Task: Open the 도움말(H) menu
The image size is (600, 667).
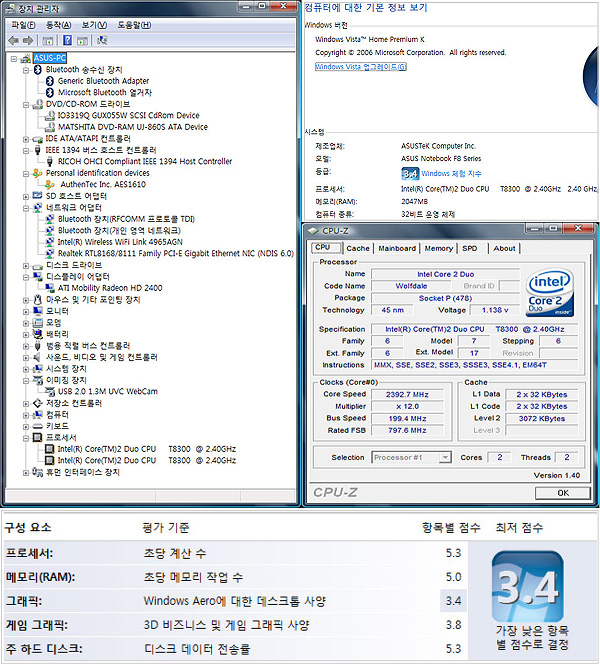Action: (x=134, y=25)
